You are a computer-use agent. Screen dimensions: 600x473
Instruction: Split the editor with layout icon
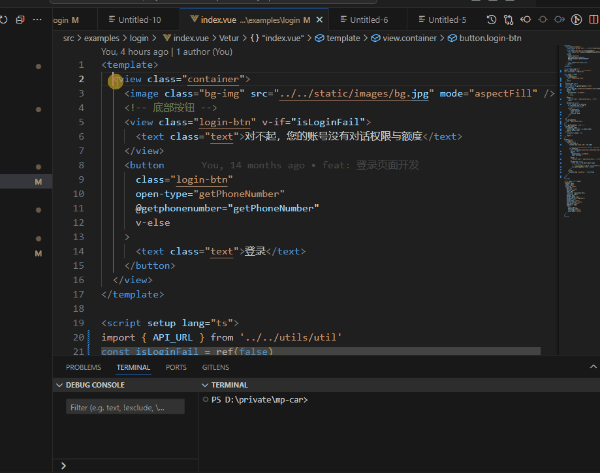(595, 19)
